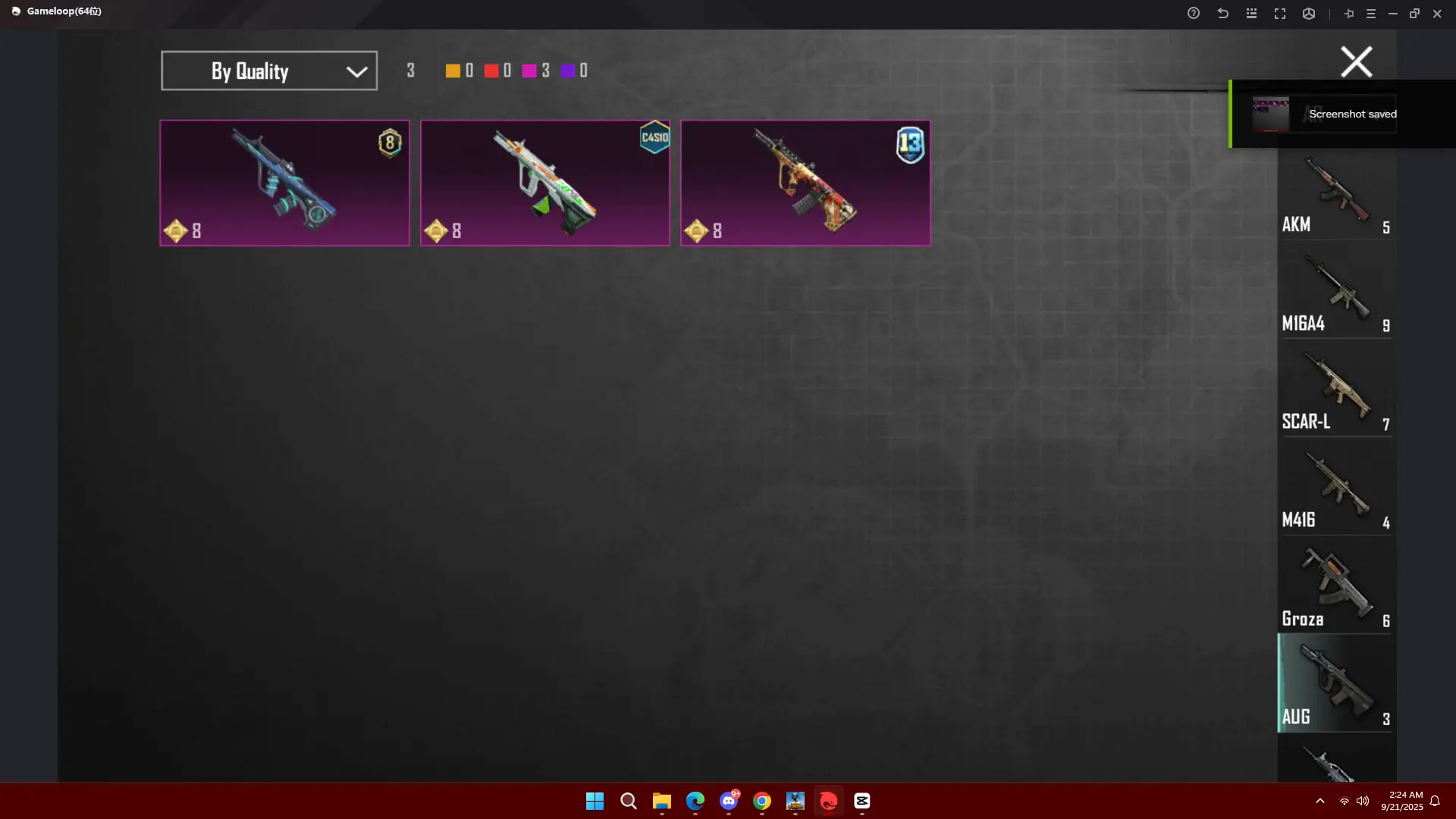Click the dropdown chevron arrow
This screenshot has height=819, width=1456.
pos(356,71)
